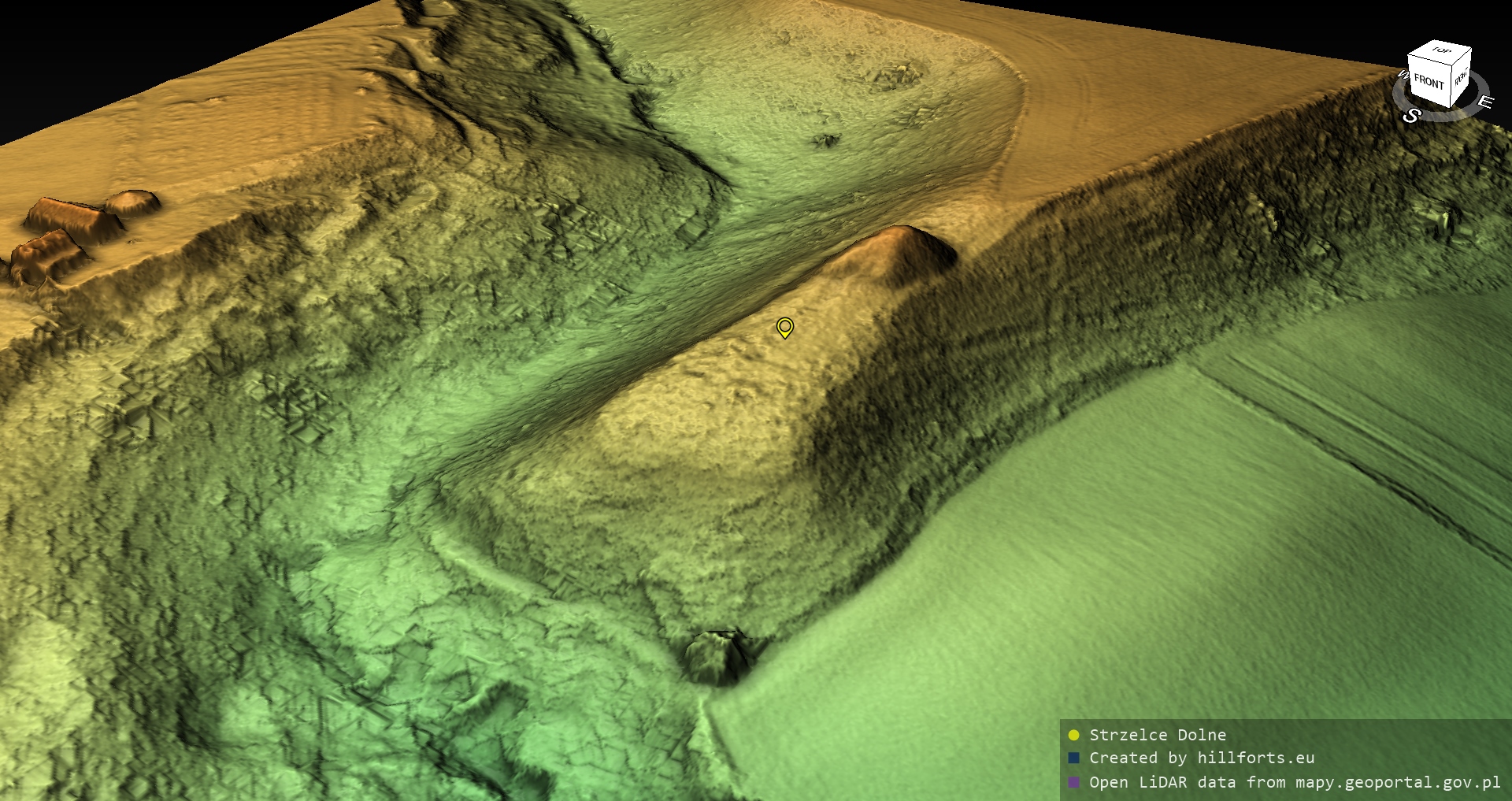Click the purple square legend marker
The image size is (1512, 801).
(1073, 782)
